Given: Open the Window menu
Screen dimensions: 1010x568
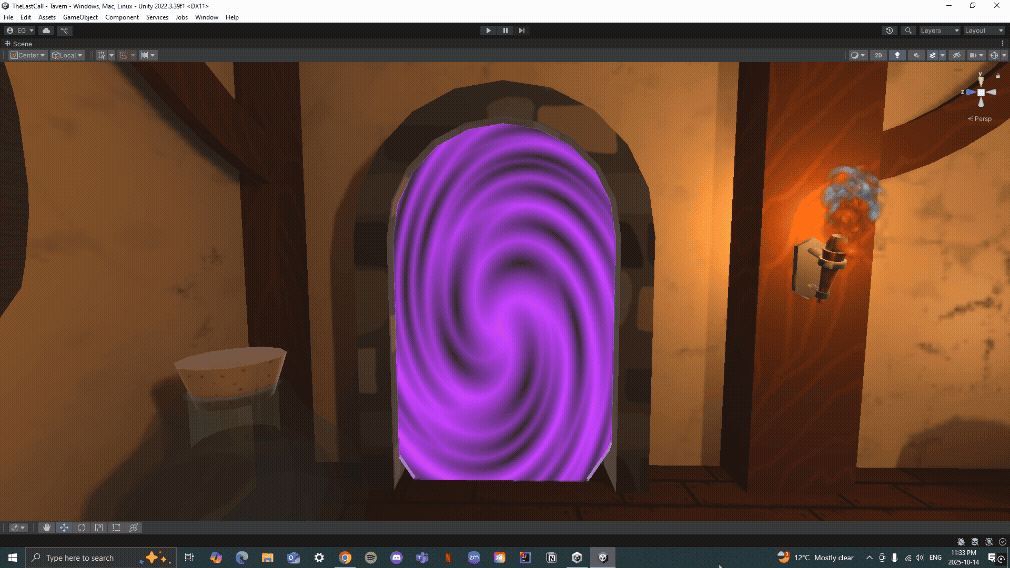Looking at the screenshot, I should [x=207, y=17].
